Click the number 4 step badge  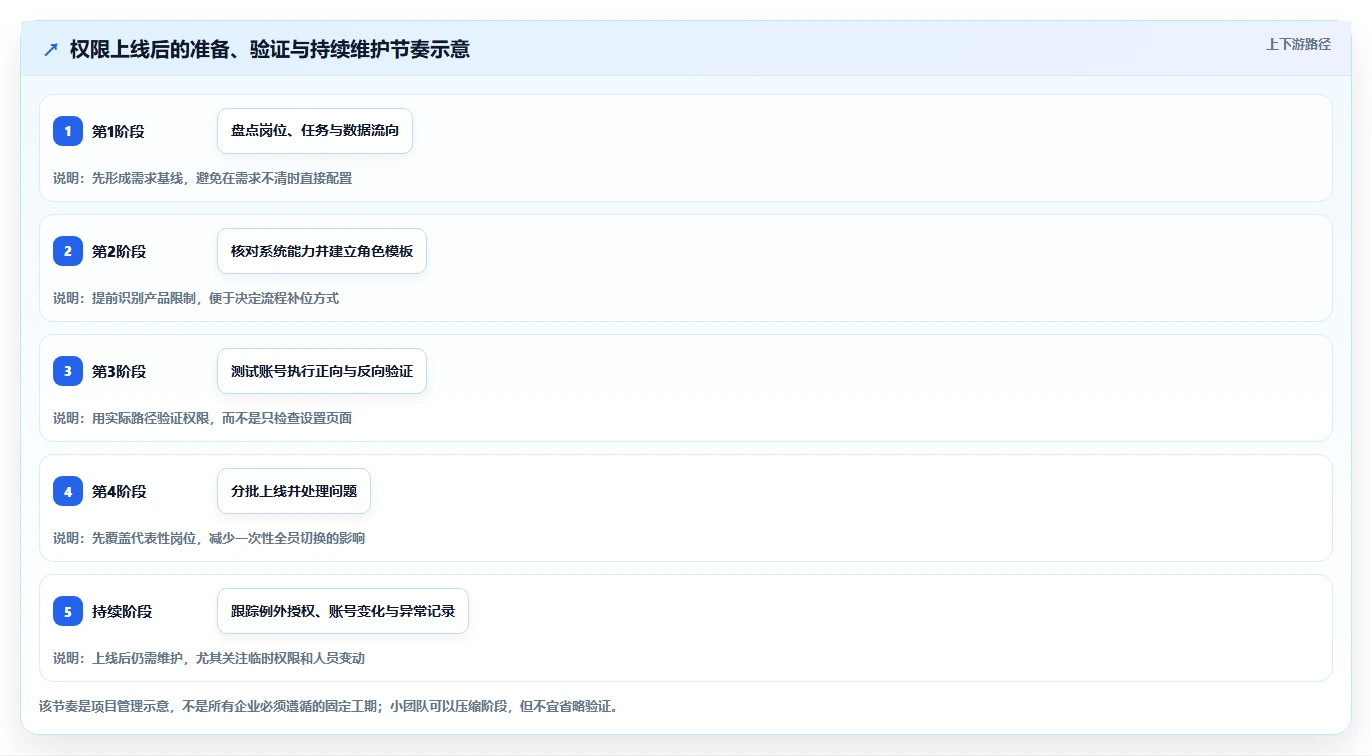coord(68,491)
